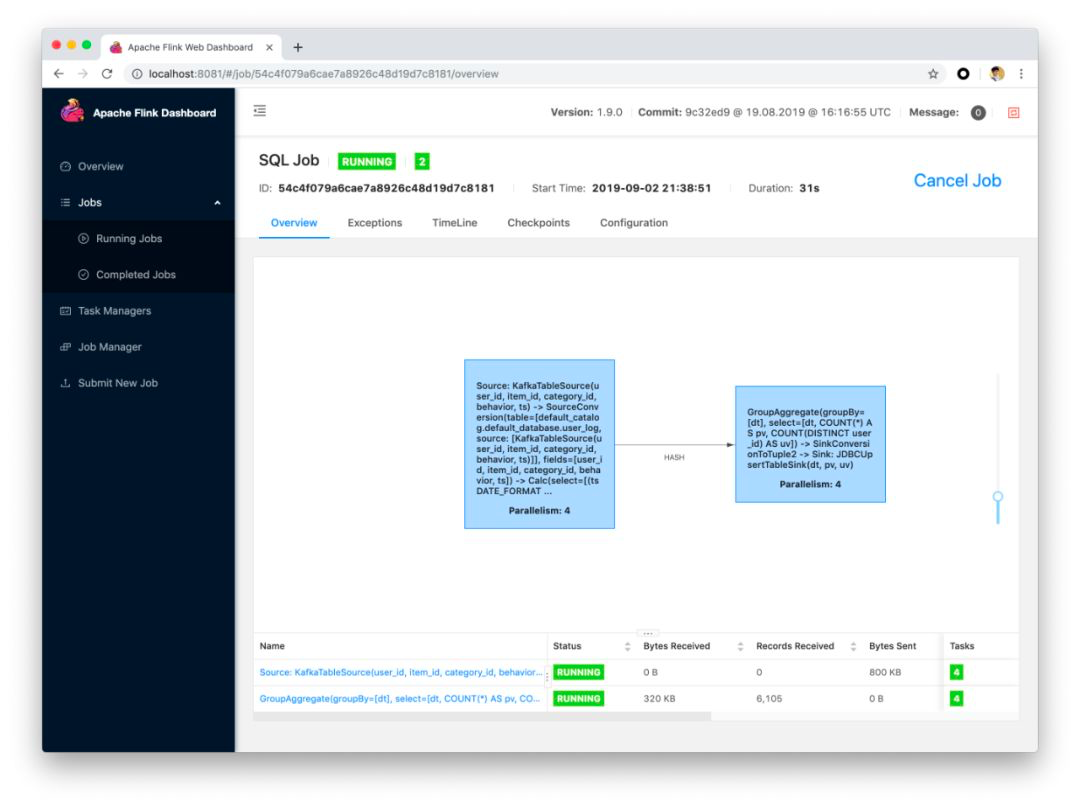The width and height of the screenshot is (1080, 807).
Task: Sort table by Records Received column
Action: click(853, 646)
